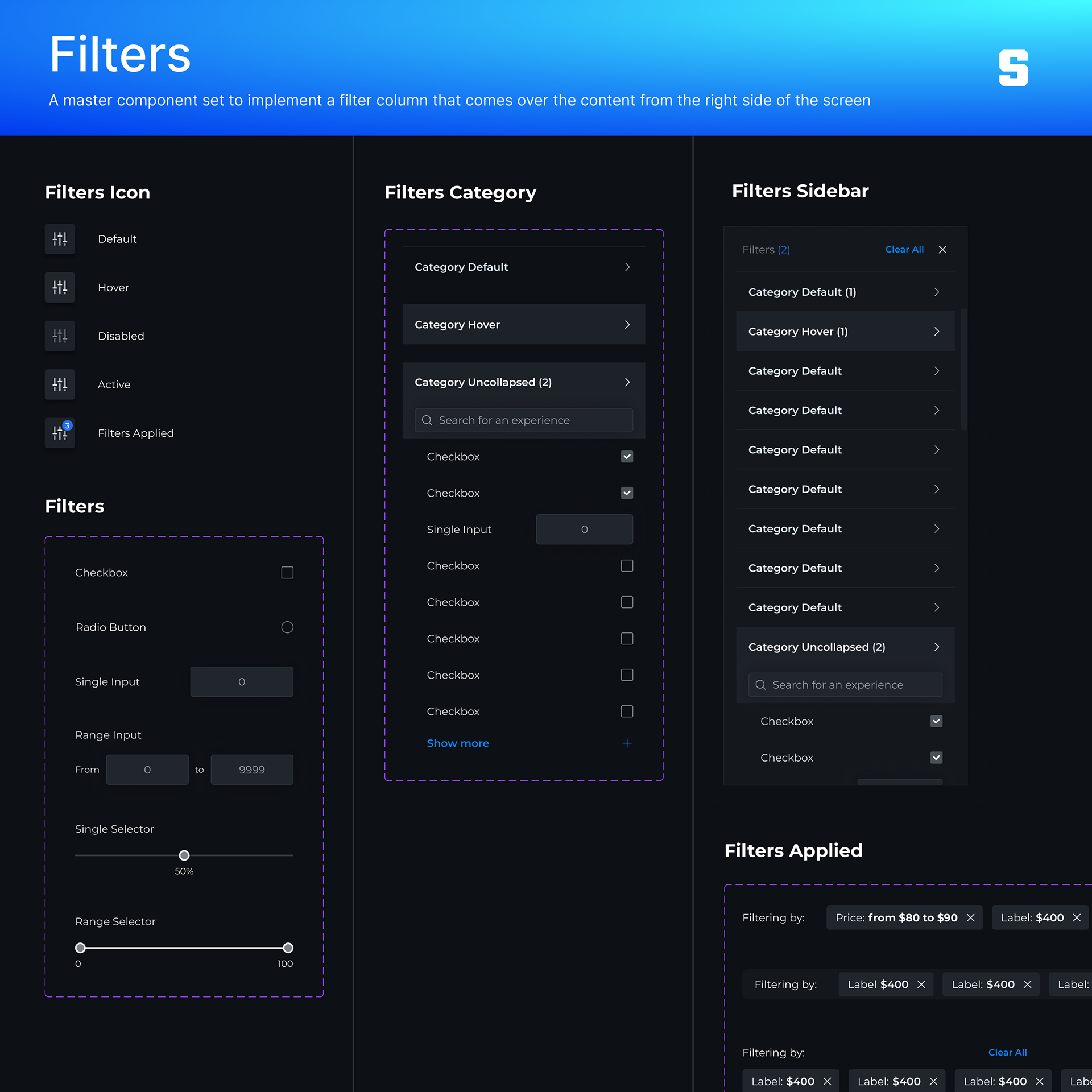Click the S logo in the header
The width and height of the screenshot is (1092, 1092).
1014,68
